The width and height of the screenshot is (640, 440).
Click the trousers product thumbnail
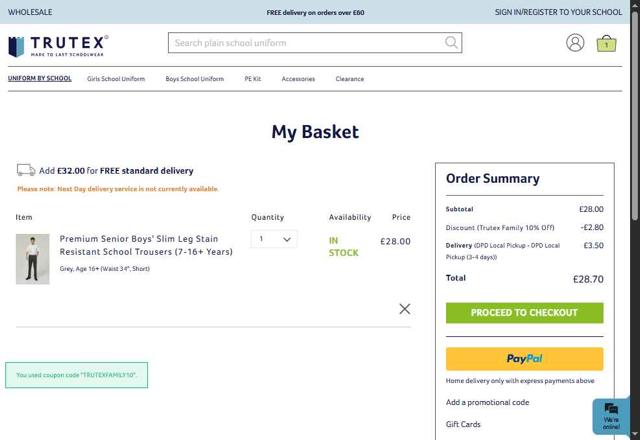[33, 259]
